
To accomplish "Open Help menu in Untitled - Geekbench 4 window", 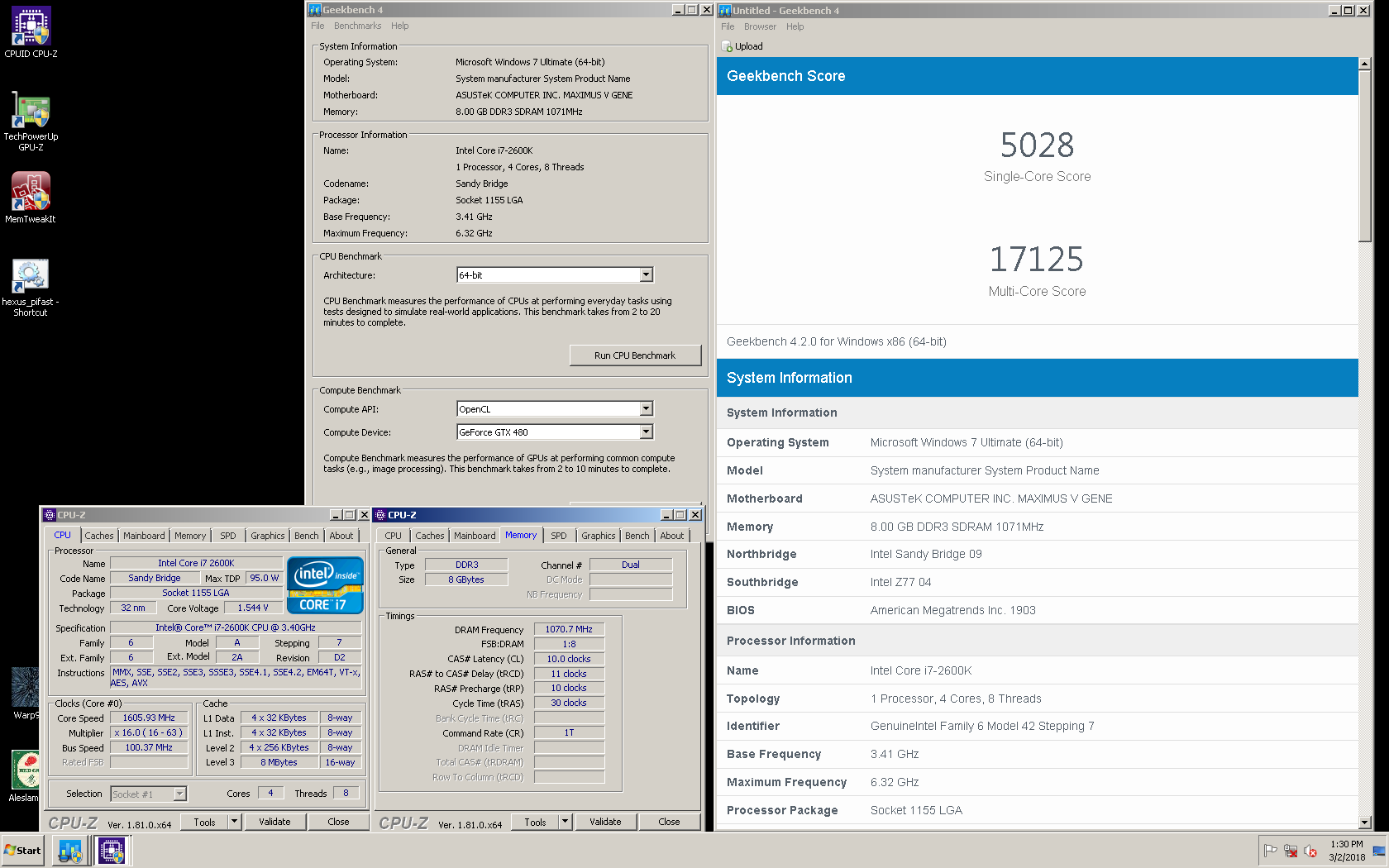I will [795, 26].
